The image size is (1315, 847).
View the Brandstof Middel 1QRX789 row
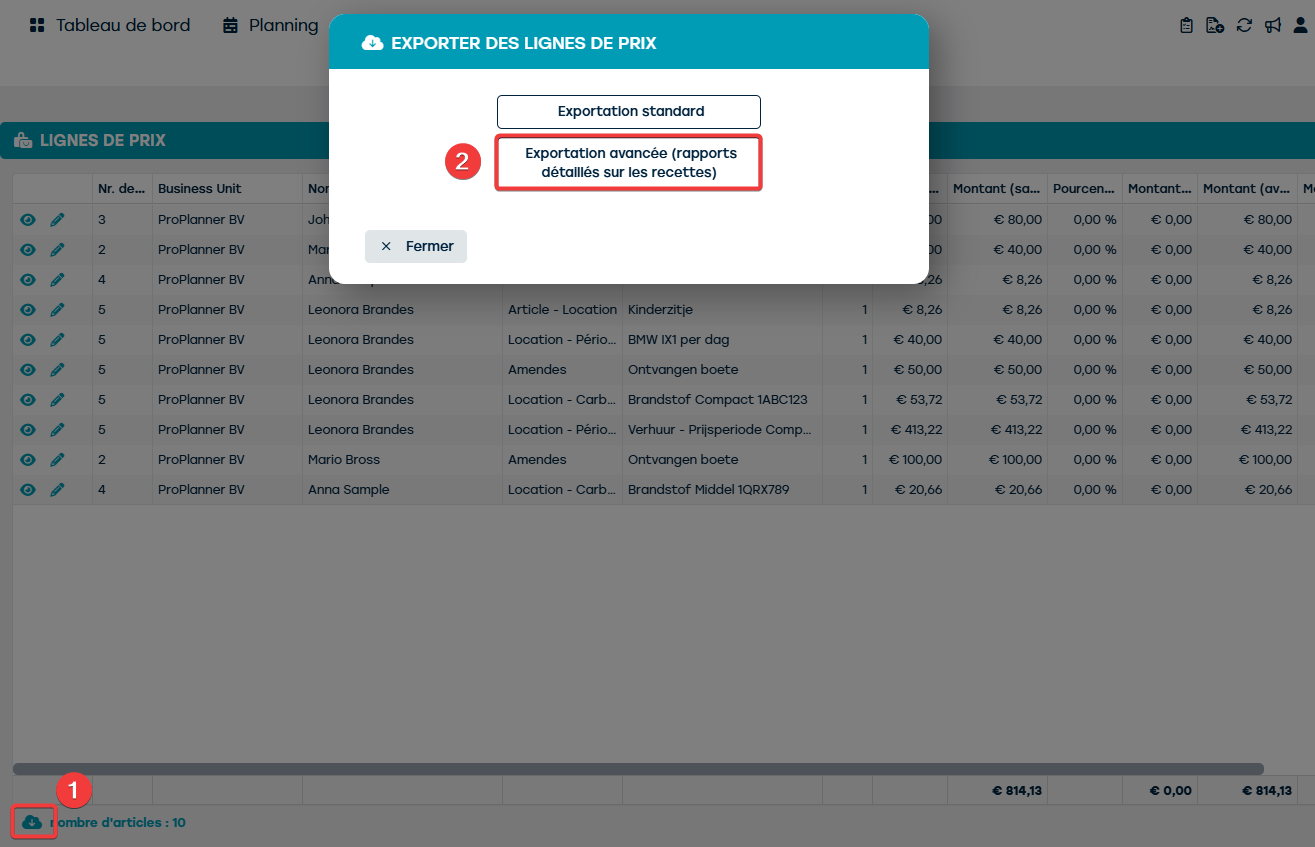pyautogui.click(x=28, y=490)
